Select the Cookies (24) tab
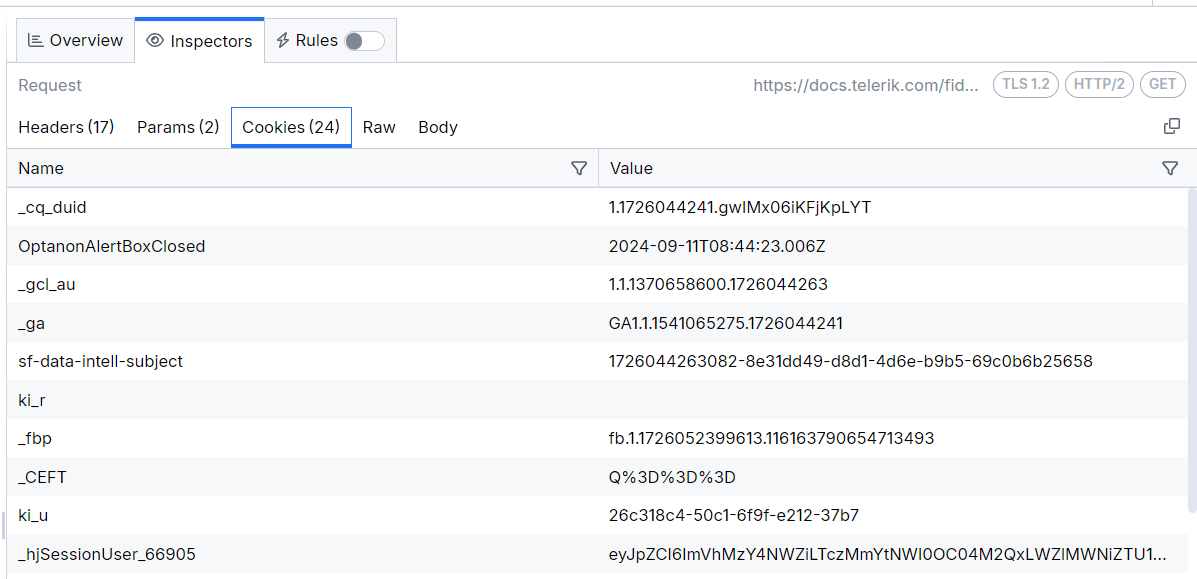Screen dimensions: 1197x579 coord(291,127)
